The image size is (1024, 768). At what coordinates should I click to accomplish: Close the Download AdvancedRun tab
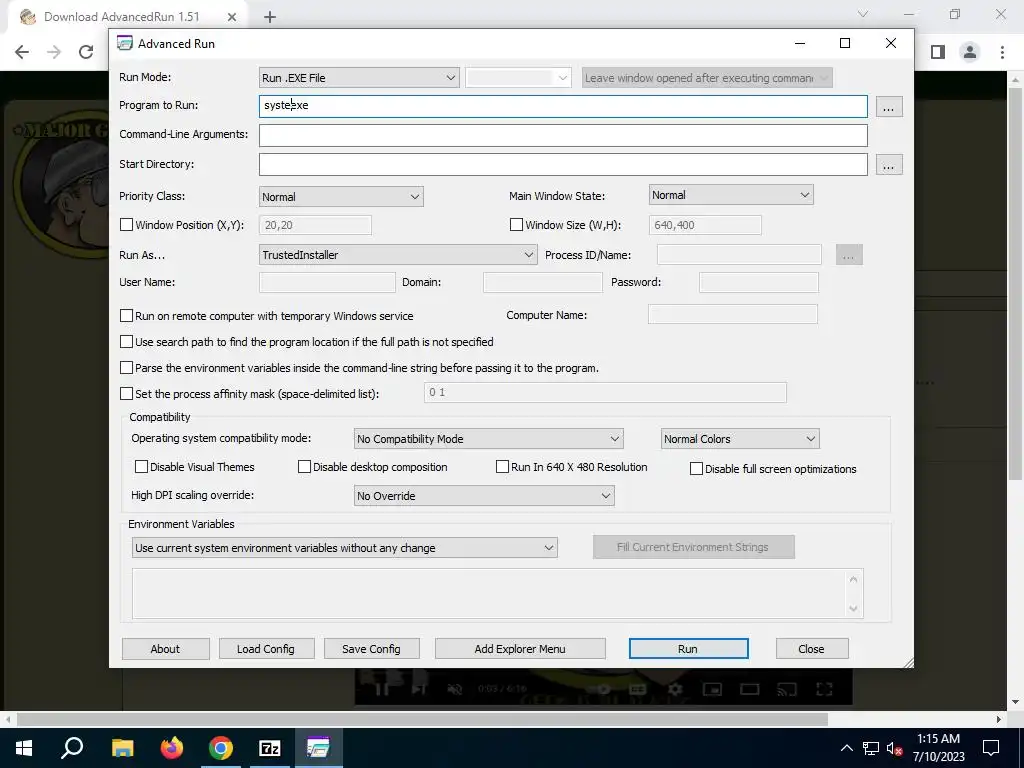232,17
